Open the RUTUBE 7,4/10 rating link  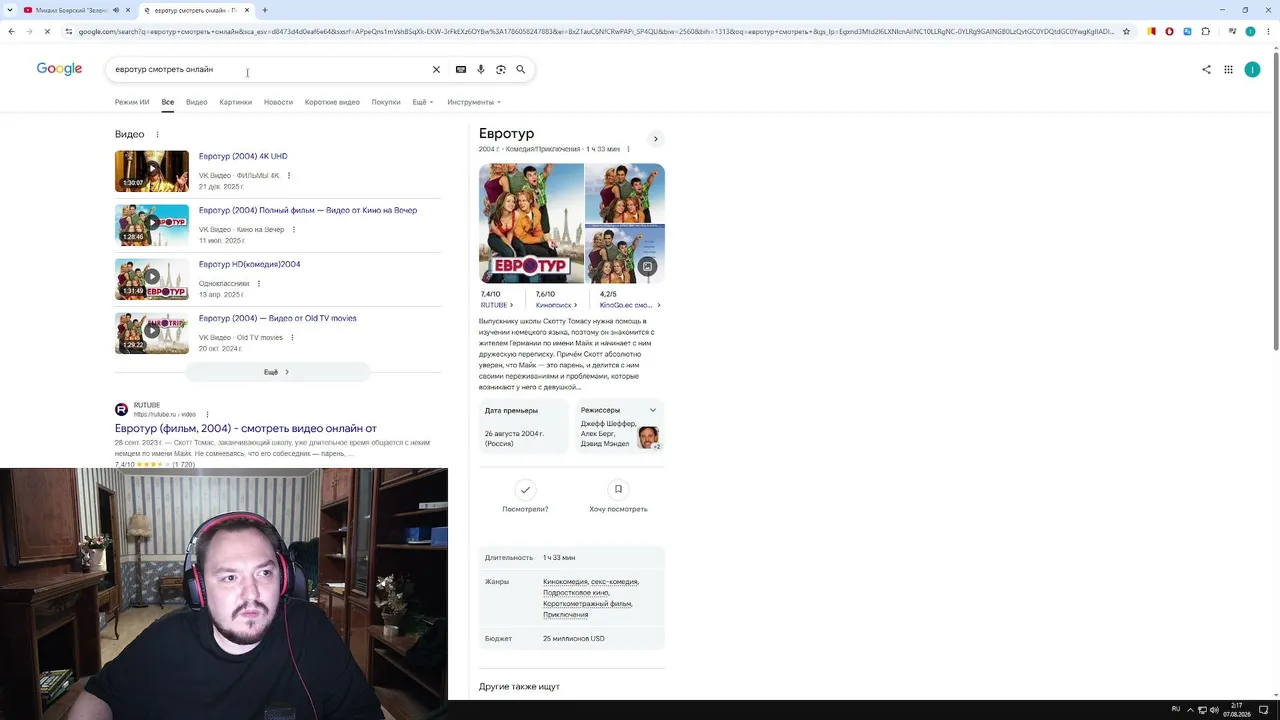tap(497, 299)
